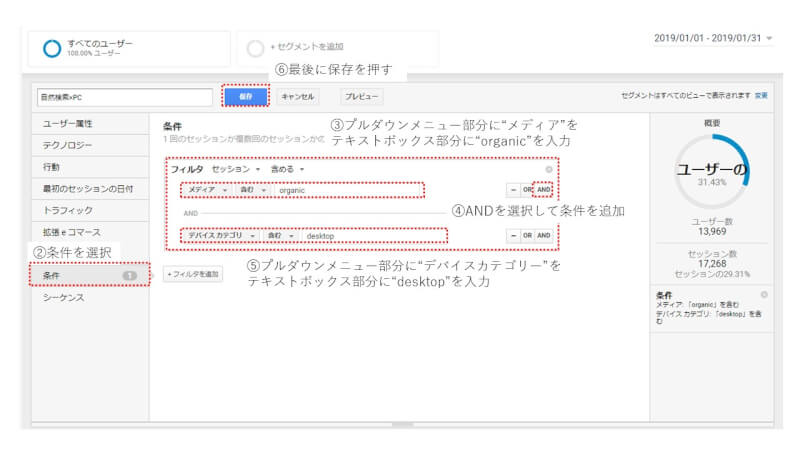Click the 31.43% user percentage text

[x=712, y=183]
